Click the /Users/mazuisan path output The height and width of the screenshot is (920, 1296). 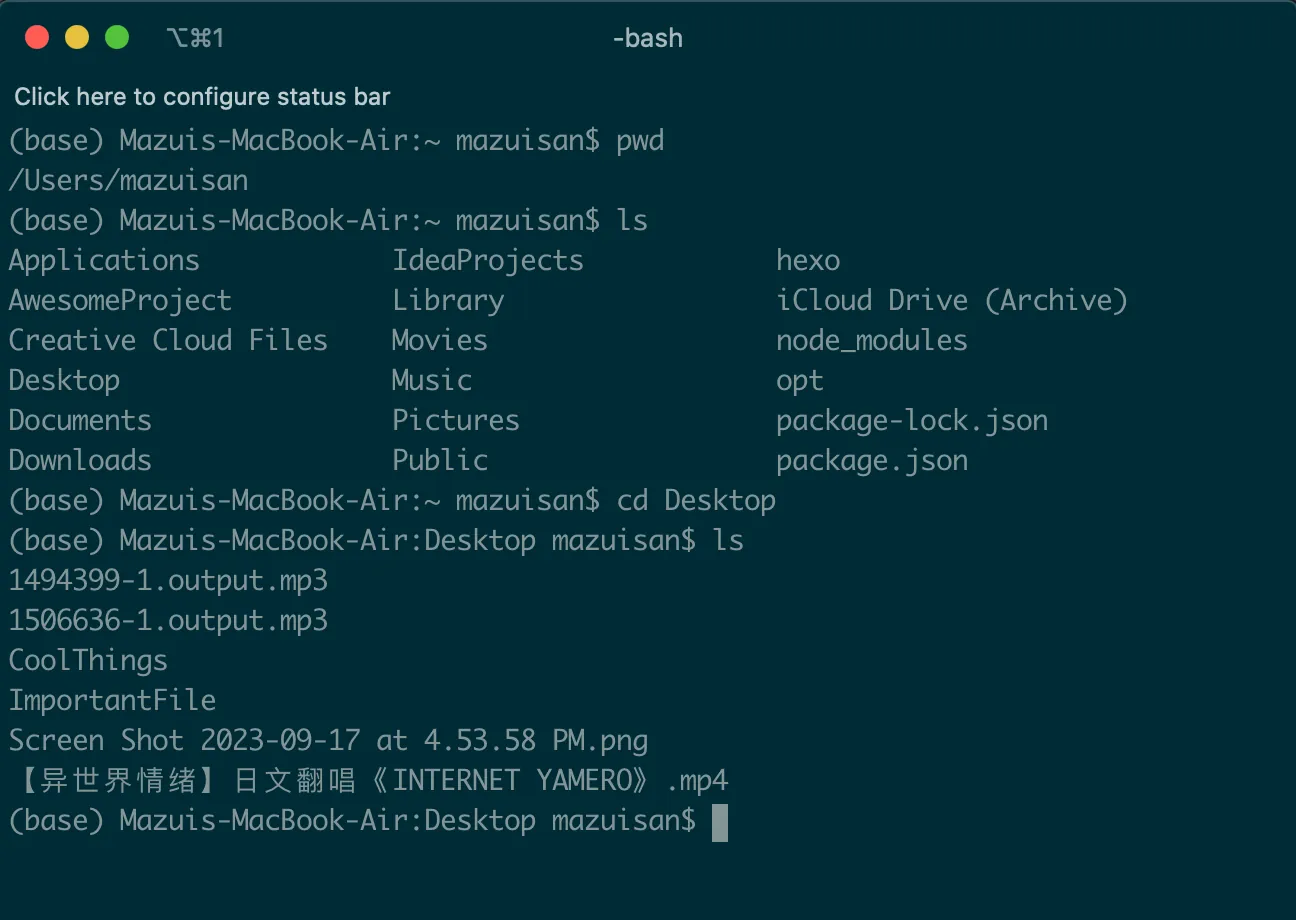click(x=128, y=181)
